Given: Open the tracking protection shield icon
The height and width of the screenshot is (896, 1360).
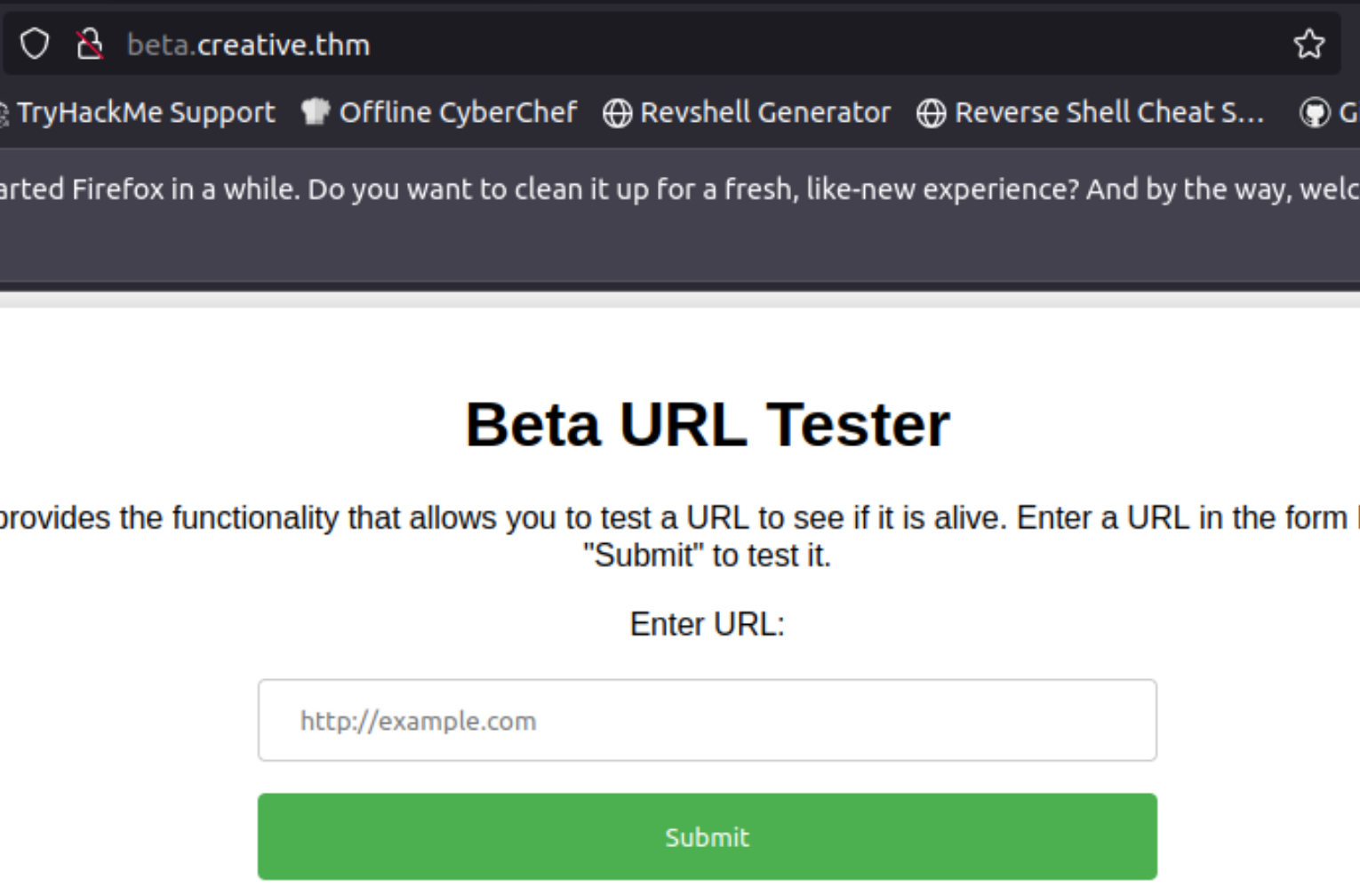Looking at the screenshot, I should [x=35, y=44].
